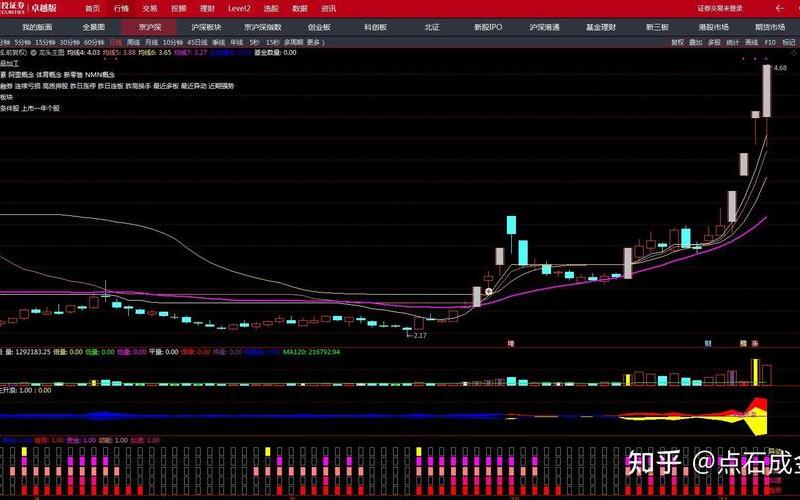Screen dimensions: 800x500
Task: Click the 4.68 high price label
Action: click(780, 68)
